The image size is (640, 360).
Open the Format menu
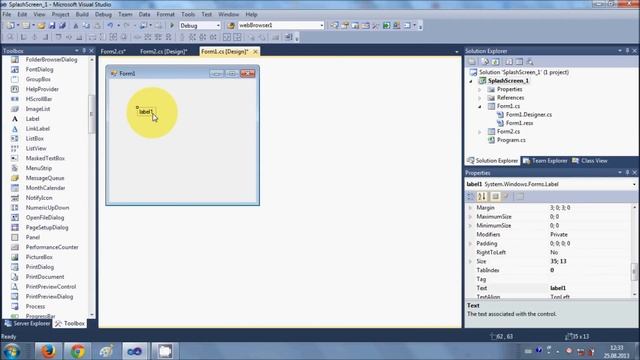click(x=165, y=14)
